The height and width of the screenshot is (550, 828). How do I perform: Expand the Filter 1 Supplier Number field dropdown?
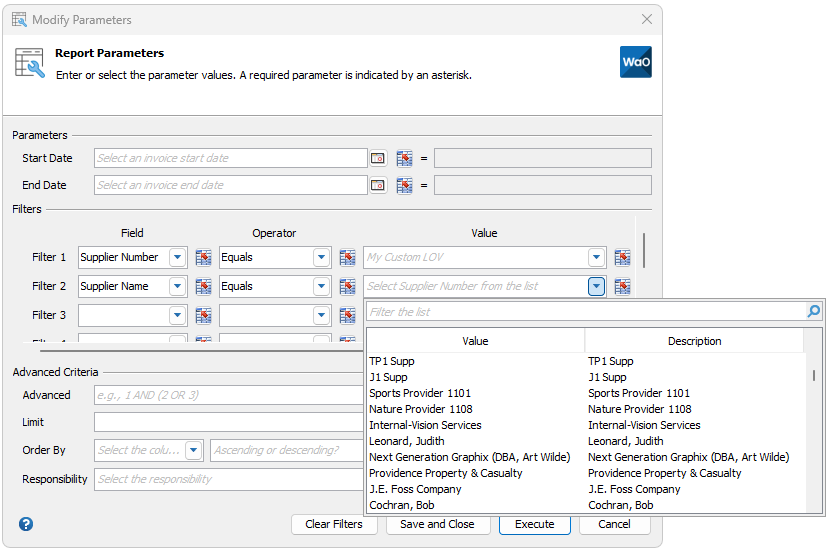177,257
